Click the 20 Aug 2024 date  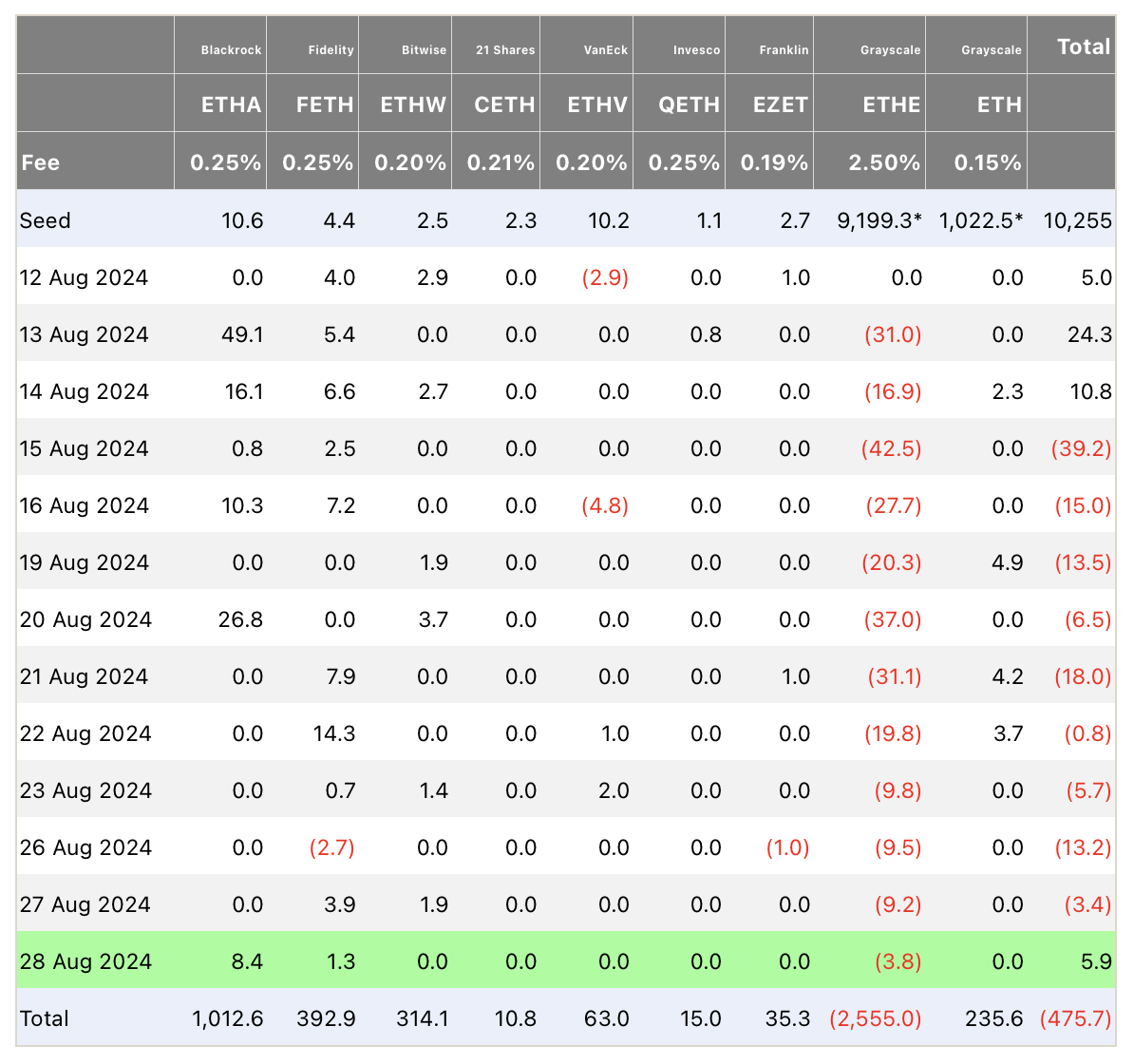pos(85,620)
